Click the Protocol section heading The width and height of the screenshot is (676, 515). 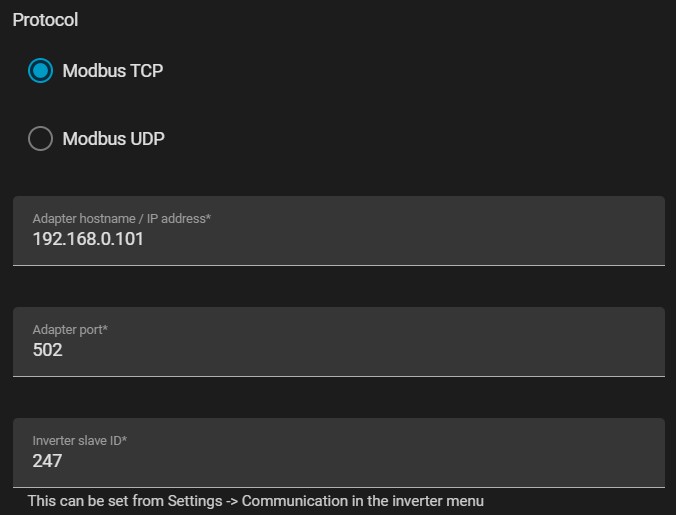[x=45, y=20]
